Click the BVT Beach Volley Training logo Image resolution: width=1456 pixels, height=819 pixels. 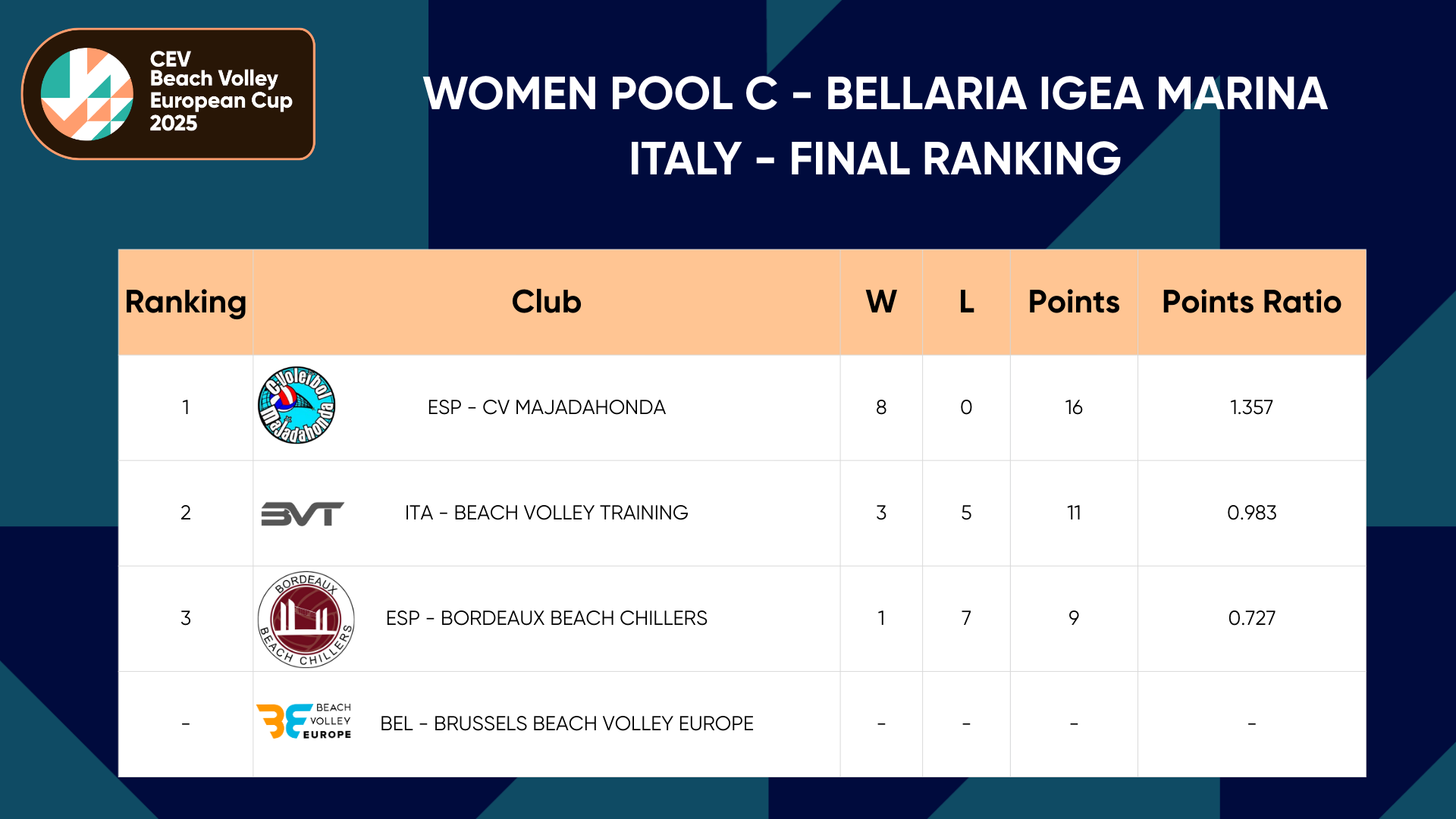(302, 513)
